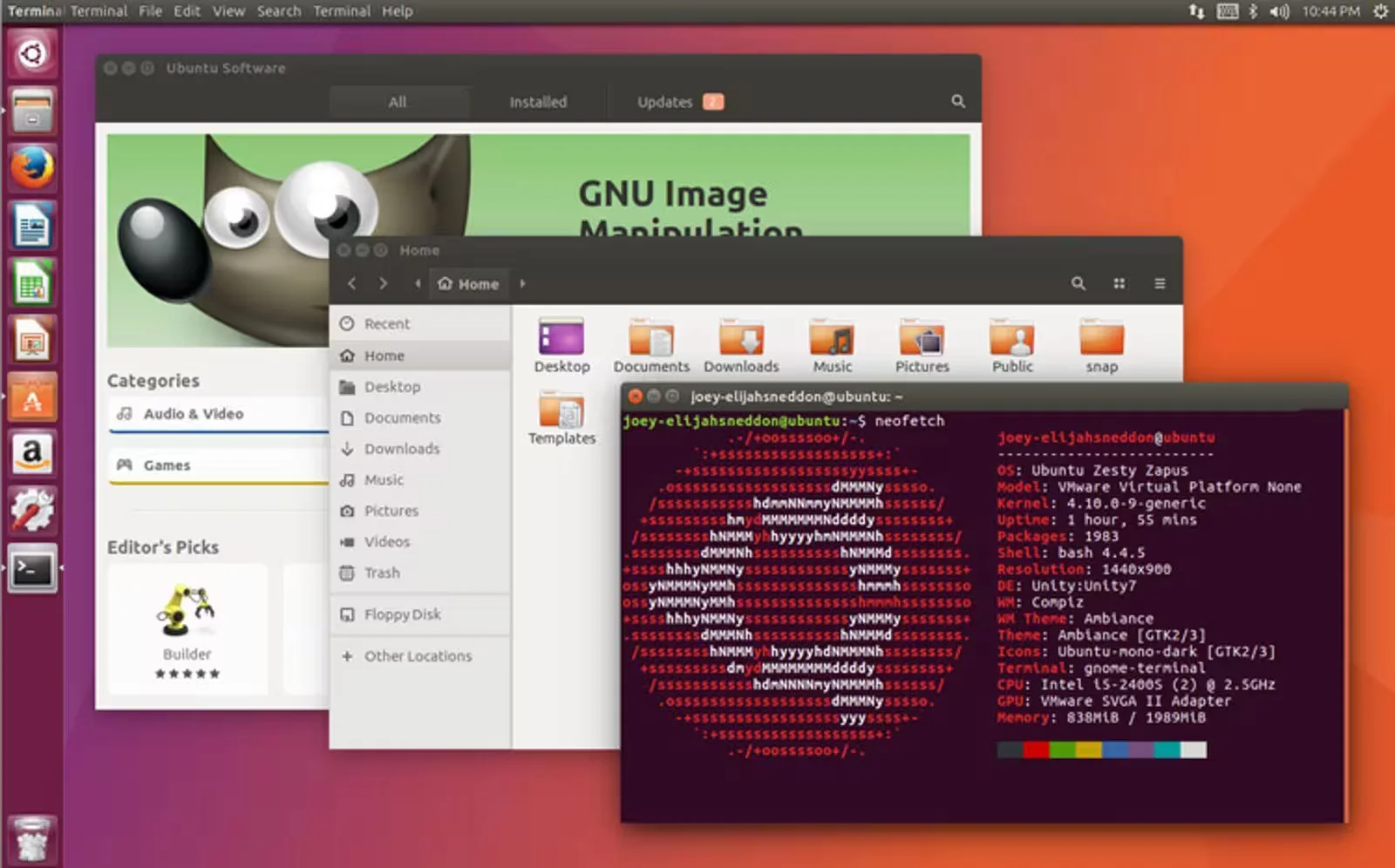Open the Trash in the launcher
The image size is (1395, 868).
point(32,838)
